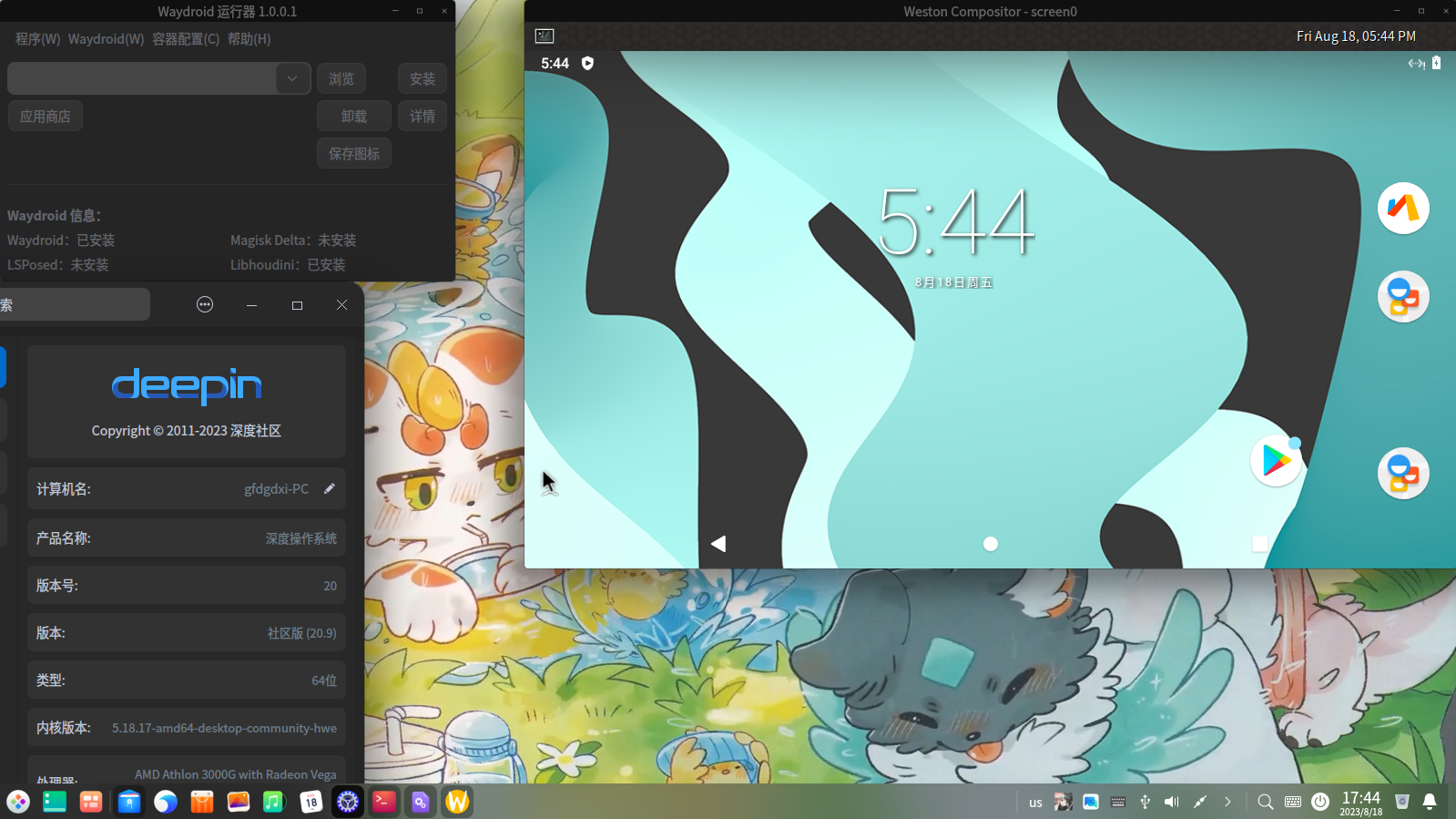This screenshot has height=819, width=1456.
Task: Select the 社区版 (20.9) edition value
Action: point(301,633)
